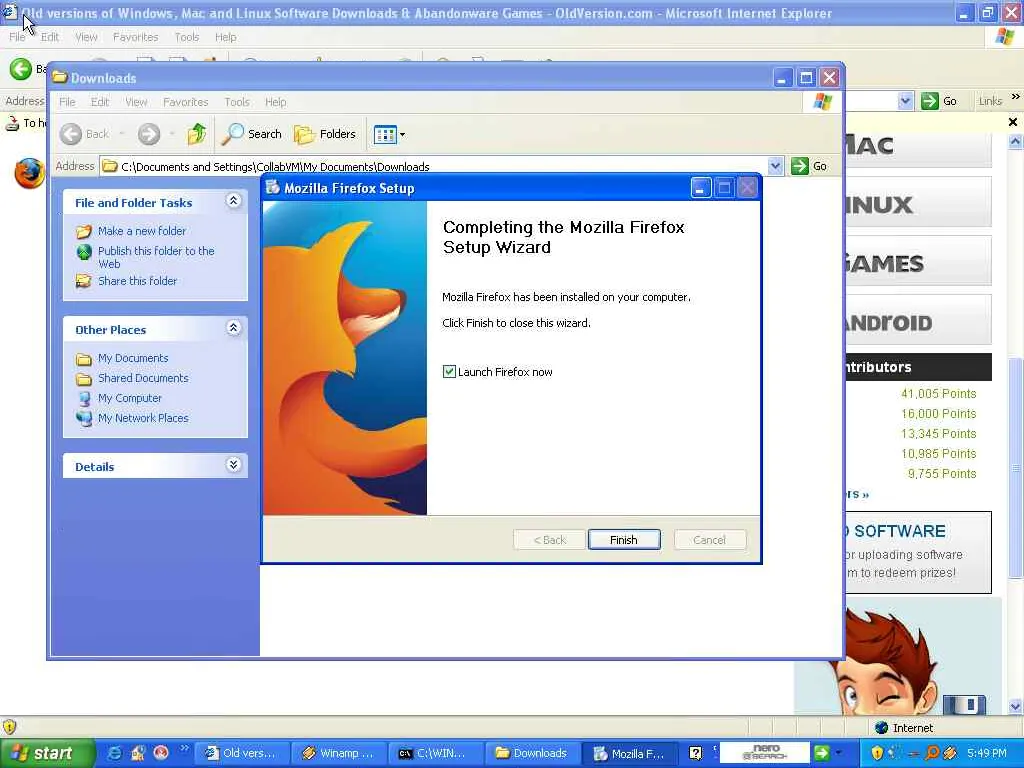
Task: Click Back button in Downloads window
Action: coord(85,134)
